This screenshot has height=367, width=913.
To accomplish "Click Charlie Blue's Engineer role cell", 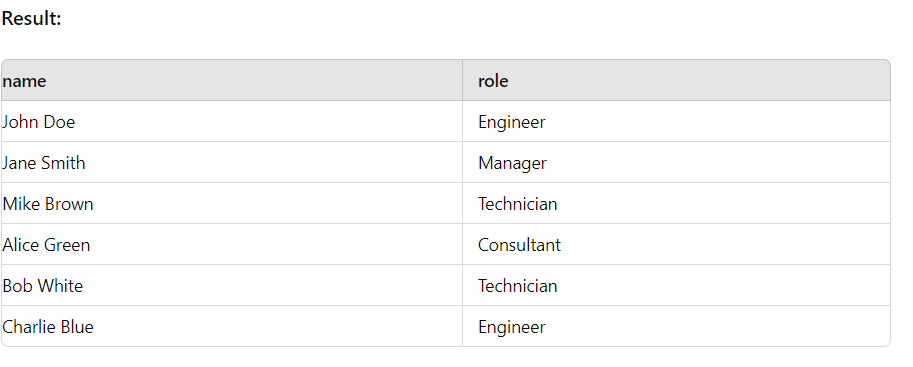I will [676, 326].
